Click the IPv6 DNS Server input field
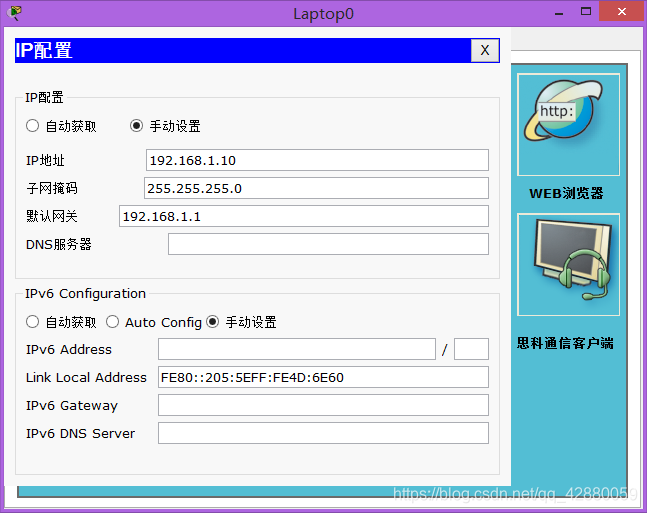Viewport: 647px width, 513px height. pyautogui.click(x=323, y=433)
